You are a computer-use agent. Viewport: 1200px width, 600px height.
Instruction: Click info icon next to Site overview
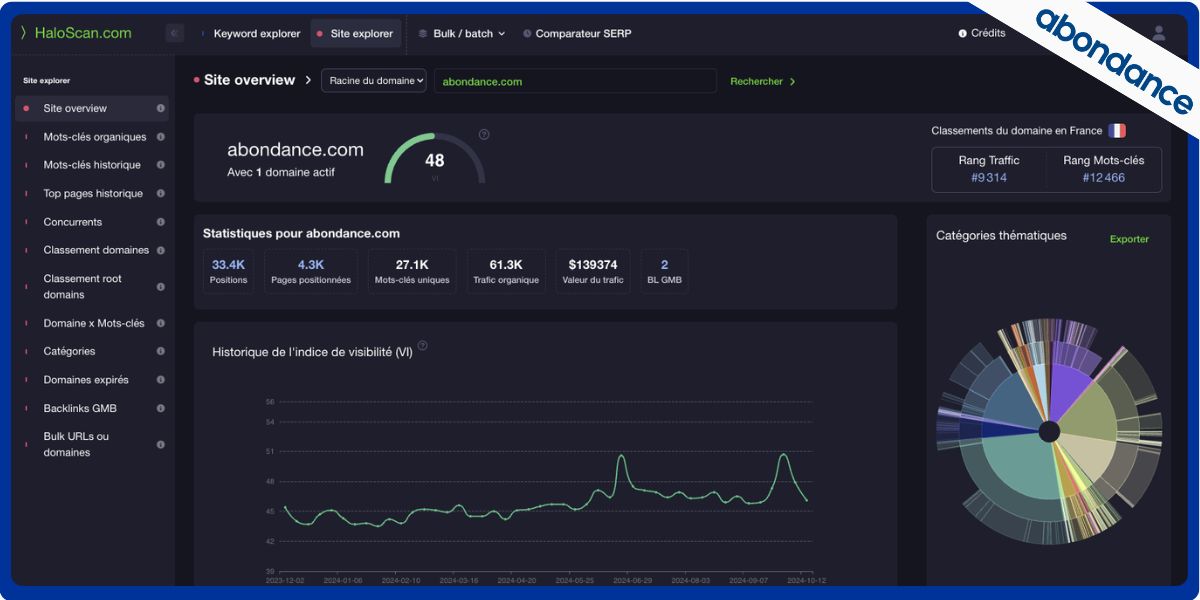coord(161,108)
